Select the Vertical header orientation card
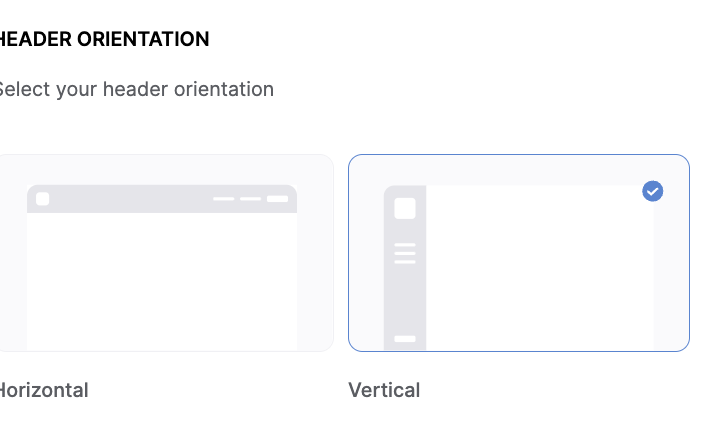This screenshot has width=717, height=433. 519,253
